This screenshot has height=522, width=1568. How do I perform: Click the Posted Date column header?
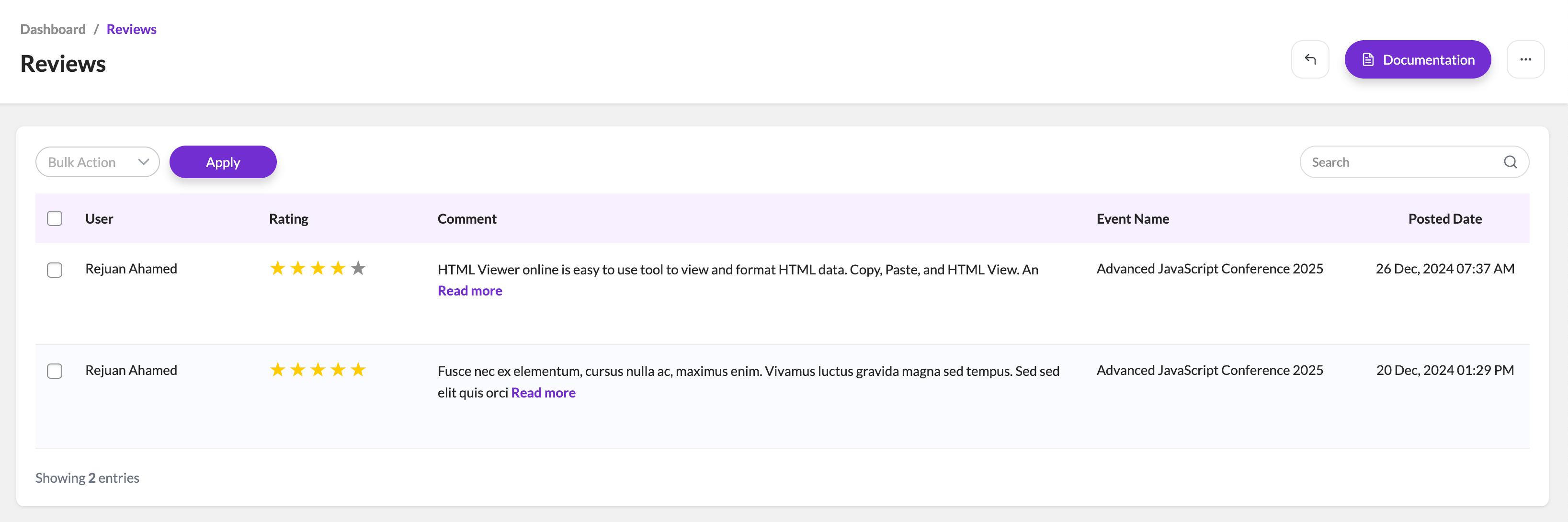tap(1444, 219)
